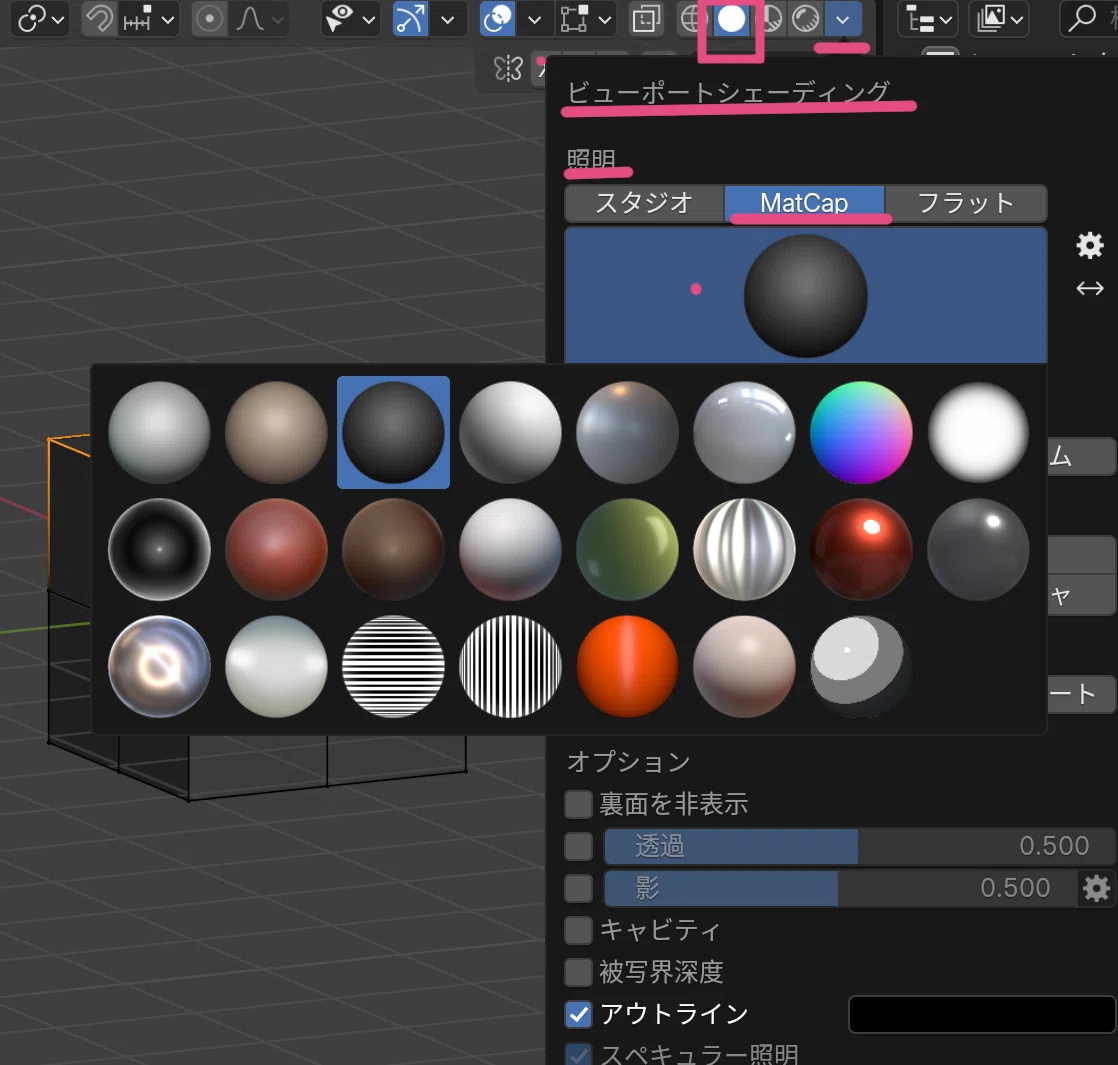Open MatCap preferences gear icon
The width and height of the screenshot is (1118, 1065).
tap(1089, 245)
